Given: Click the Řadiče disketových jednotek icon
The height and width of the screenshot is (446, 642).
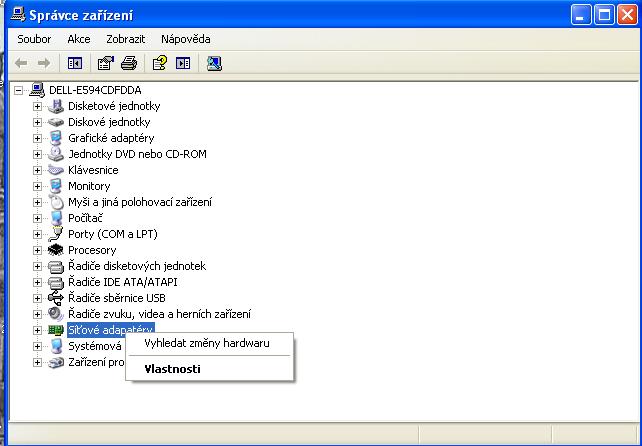Looking at the screenshot, I should point(56,266).
